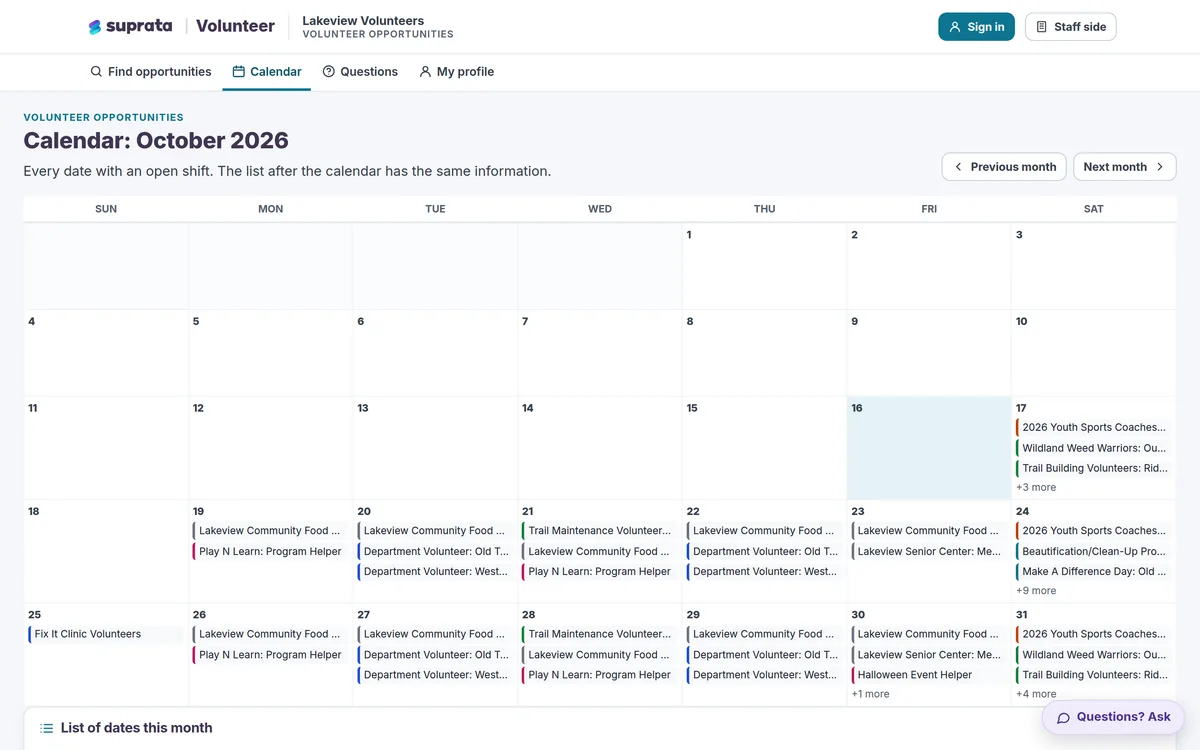Open Lakeview Community Food event on October 26
1200x750 pixels.
click(x=270, y=634)
